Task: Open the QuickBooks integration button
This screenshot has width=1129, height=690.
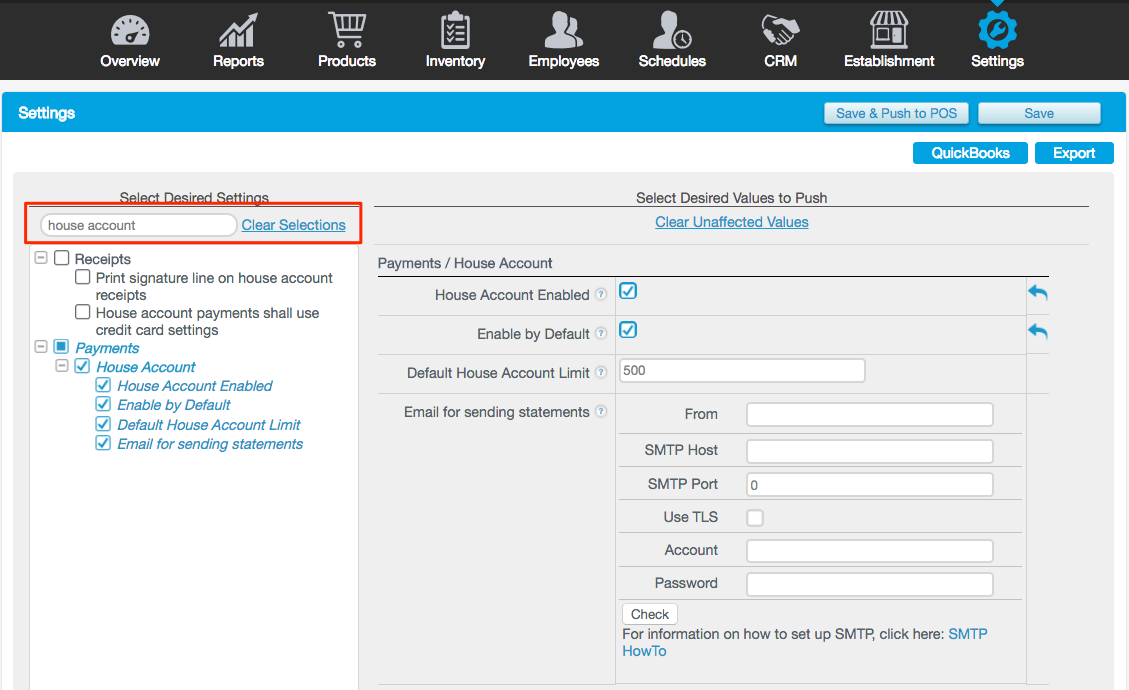Action: (x=969, y=152)
